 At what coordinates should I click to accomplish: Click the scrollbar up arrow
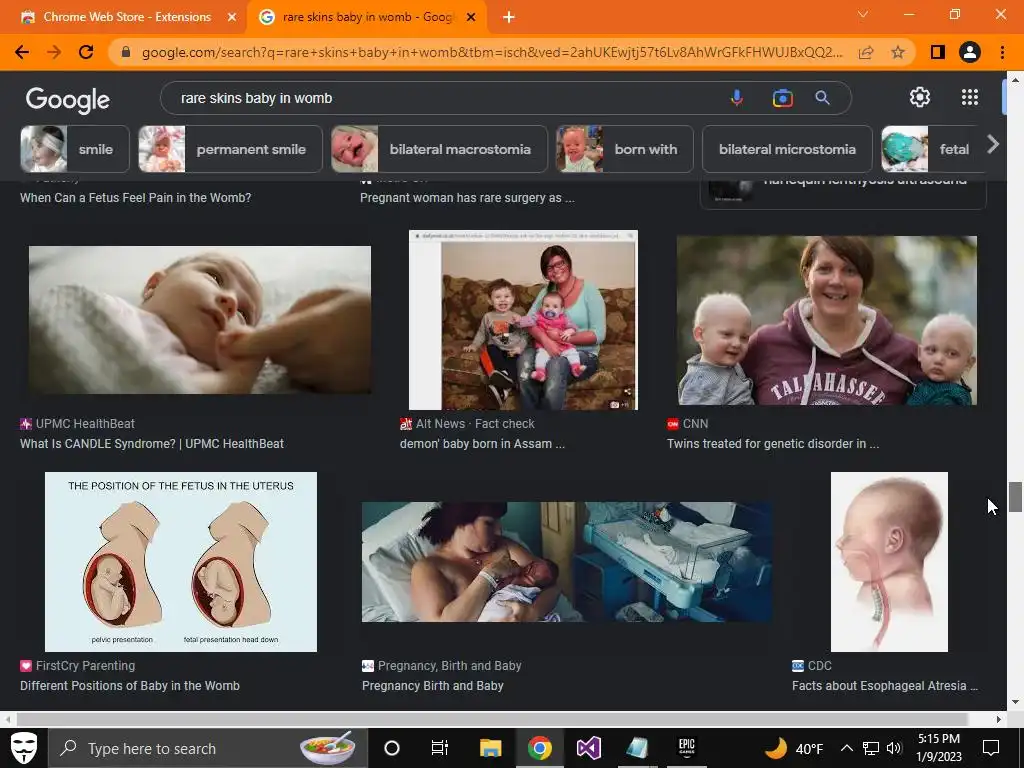click(1015, 79)
